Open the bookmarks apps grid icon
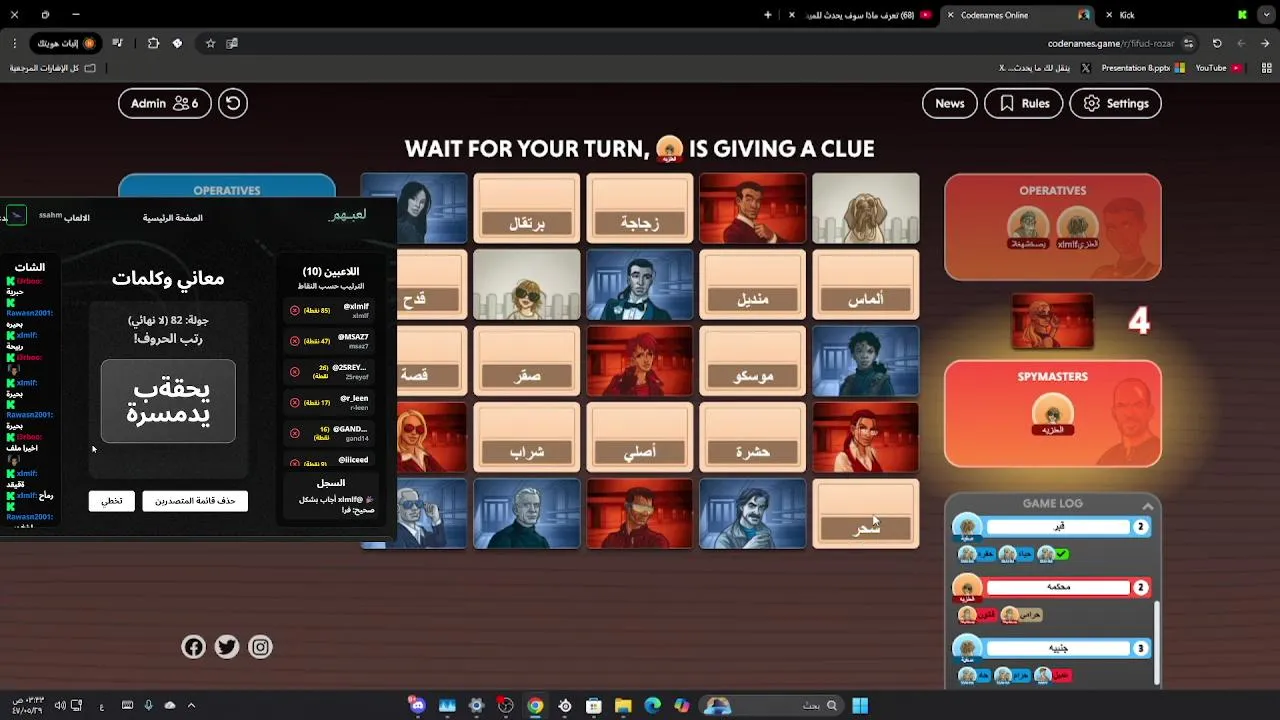The height and width of the screenshot is (720, 1280). tap(1265, 68)
